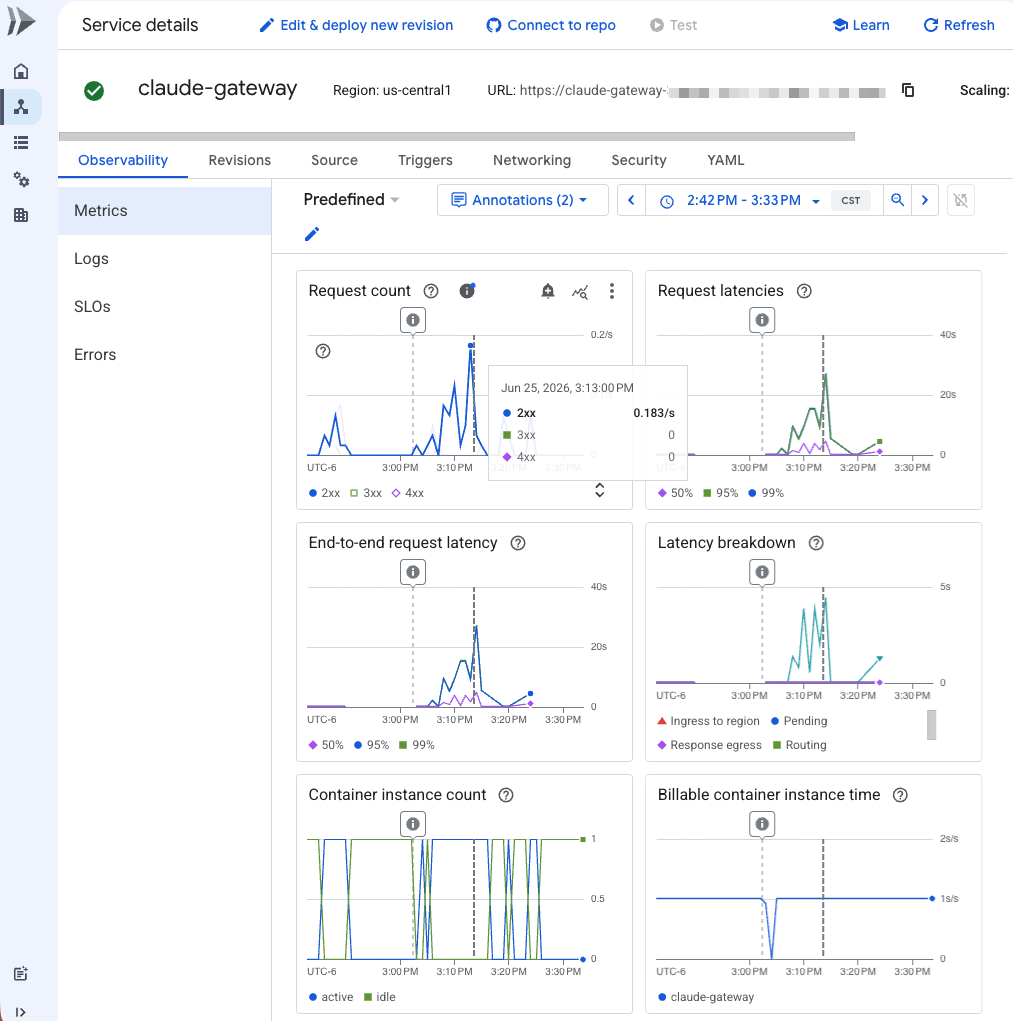Select Errors in the side menu

tap(165, 355)
